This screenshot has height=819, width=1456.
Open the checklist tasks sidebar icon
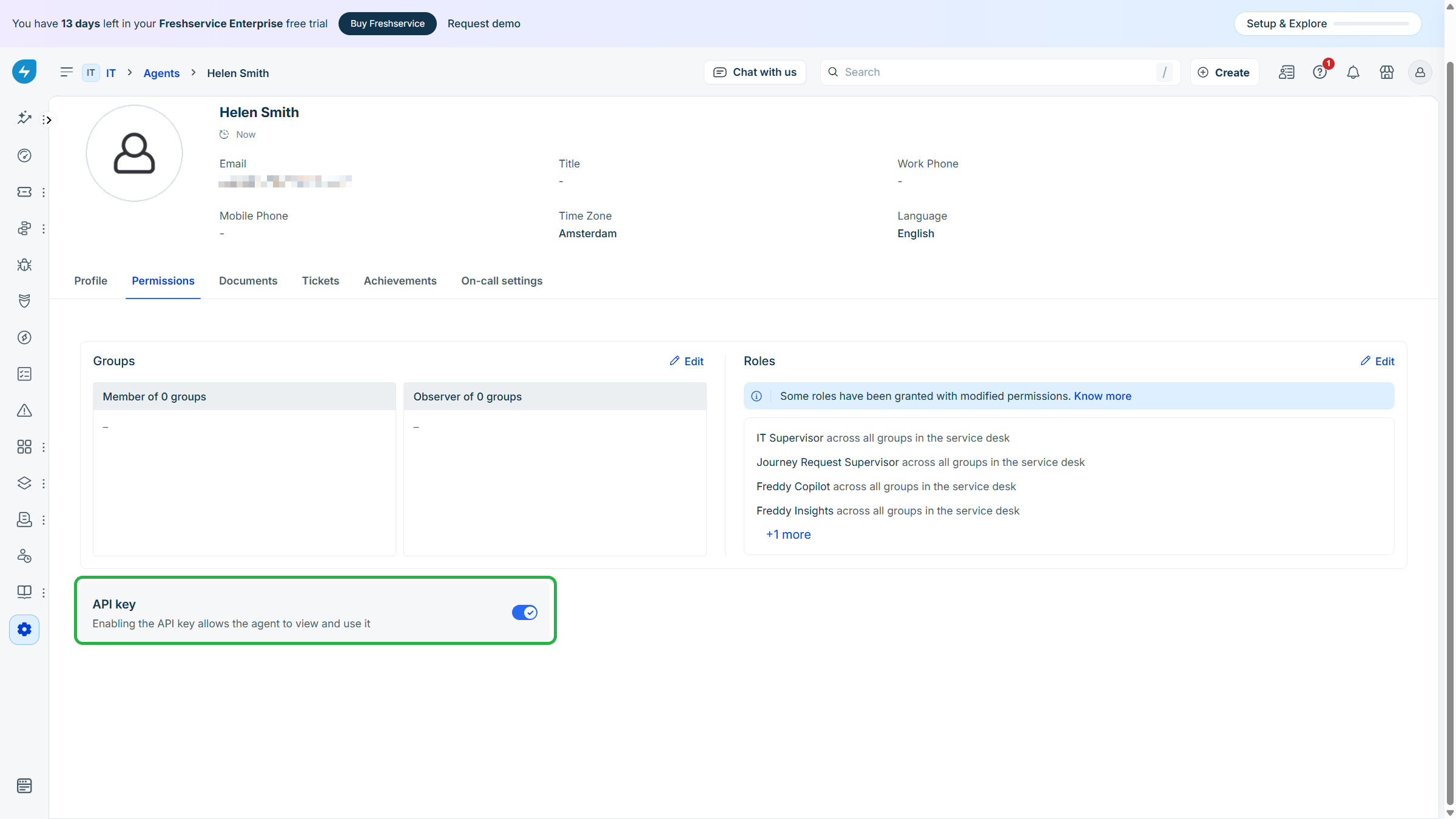24,374
